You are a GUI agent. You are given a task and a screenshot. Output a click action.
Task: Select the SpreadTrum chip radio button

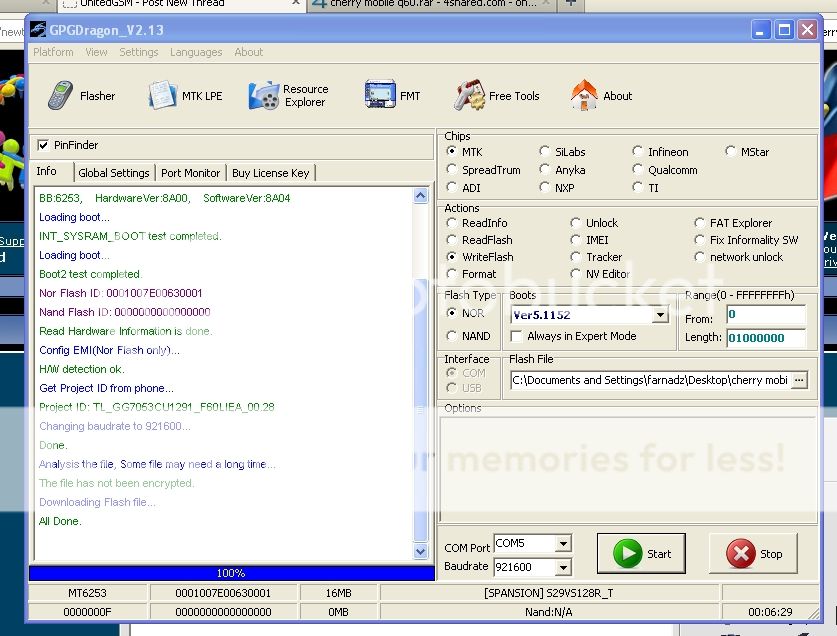click(453, 170)
